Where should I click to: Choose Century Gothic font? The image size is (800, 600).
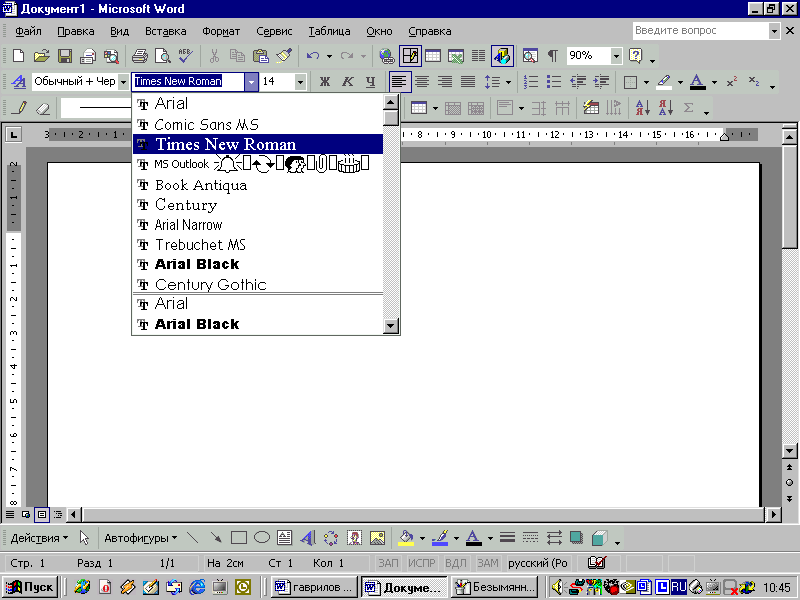258,284
